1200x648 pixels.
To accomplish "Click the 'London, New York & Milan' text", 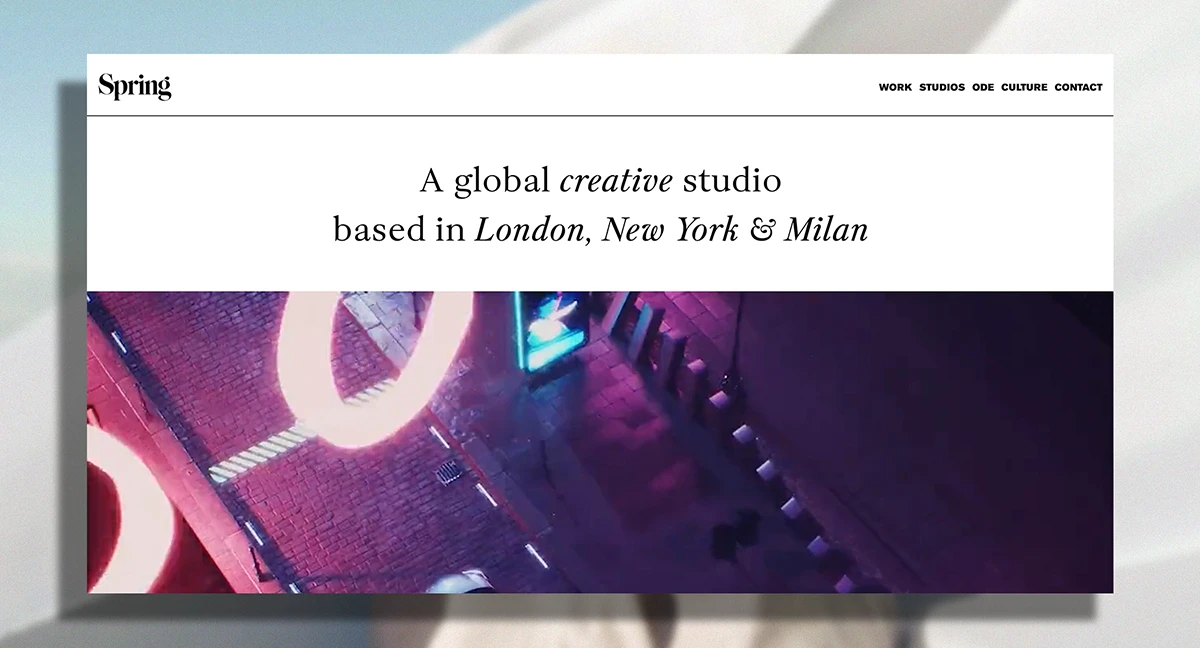I will click(x=671, y=231).
